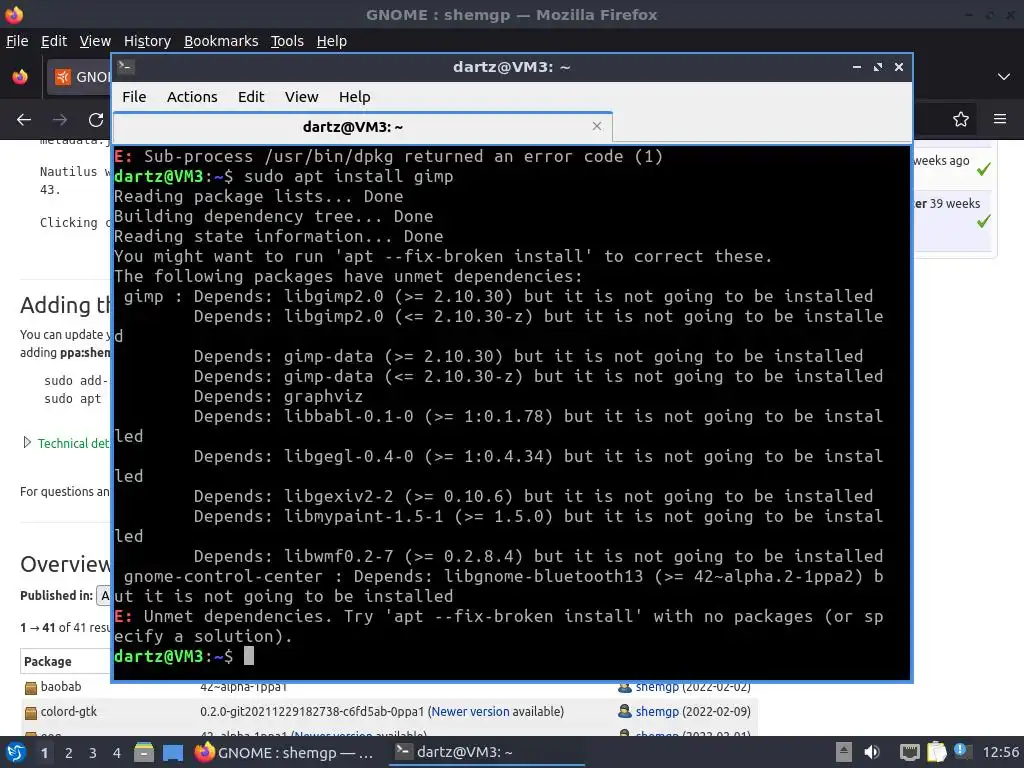Click the show desktop panel icon
This screenshot has height=768, width=1024.
coord(173,753)
